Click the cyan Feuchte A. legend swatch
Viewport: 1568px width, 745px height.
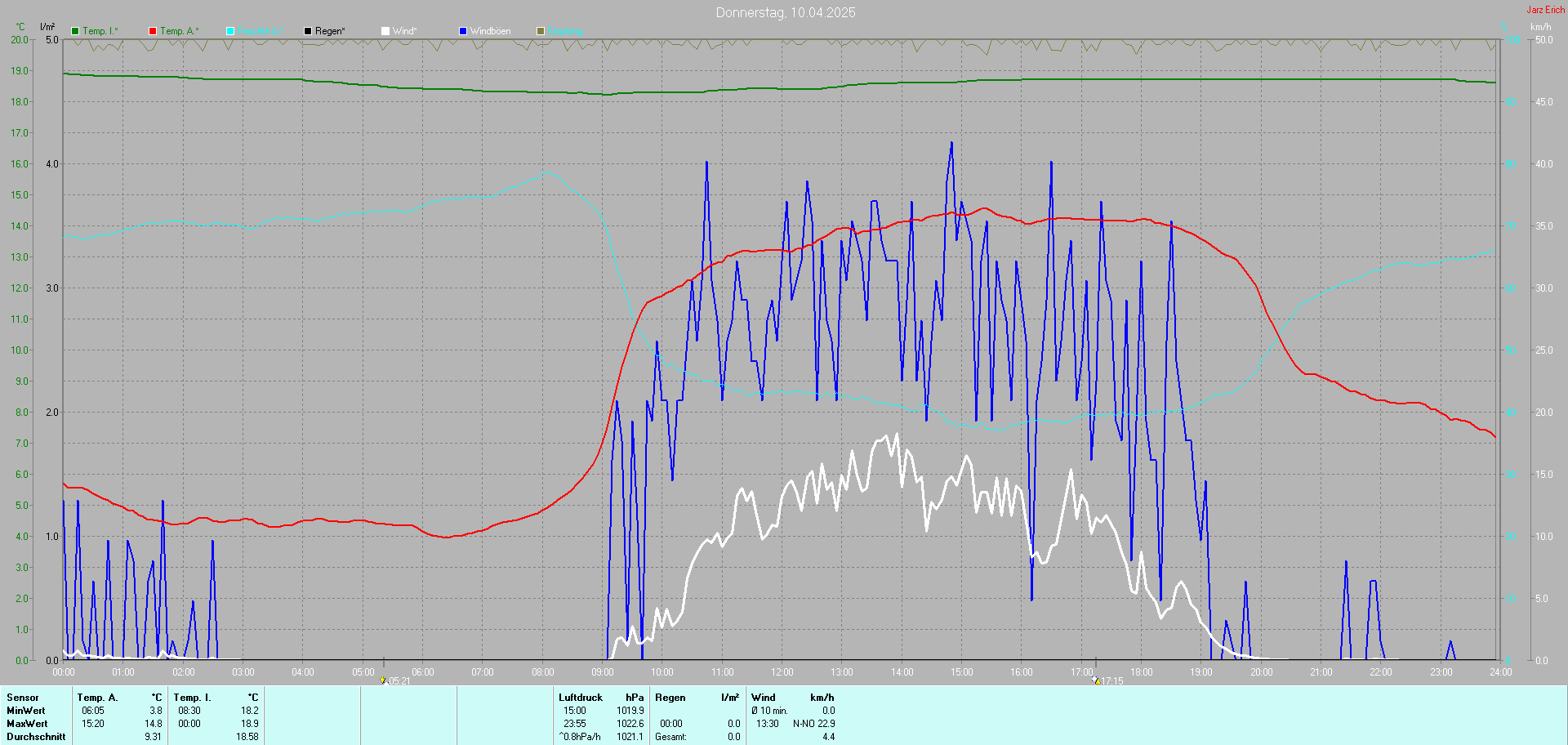click(230, 31)
